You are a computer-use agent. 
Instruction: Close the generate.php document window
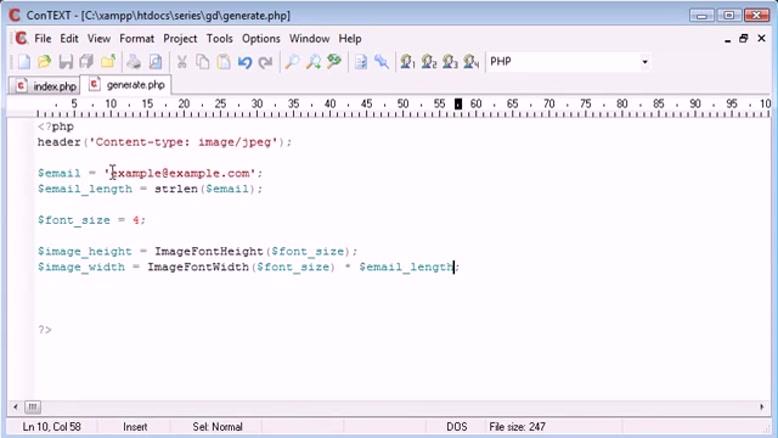click(x=762, y=38)
